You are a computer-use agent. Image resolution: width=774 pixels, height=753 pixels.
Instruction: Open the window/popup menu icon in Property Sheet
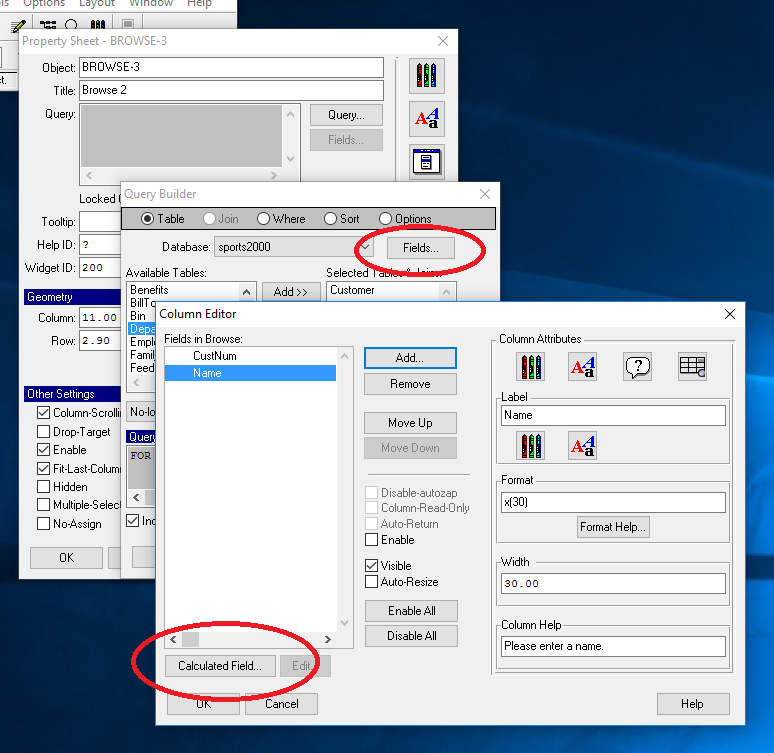coord(426,161)
